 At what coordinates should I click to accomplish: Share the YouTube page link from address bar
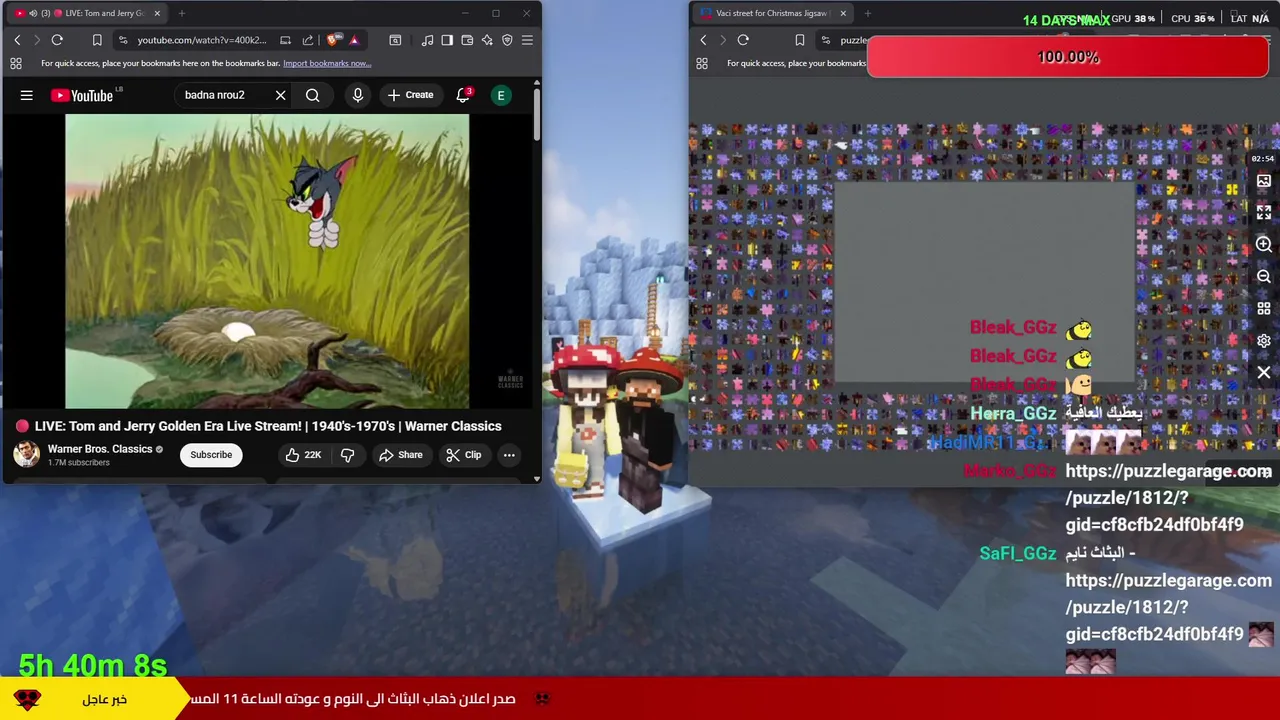point(308,40)
